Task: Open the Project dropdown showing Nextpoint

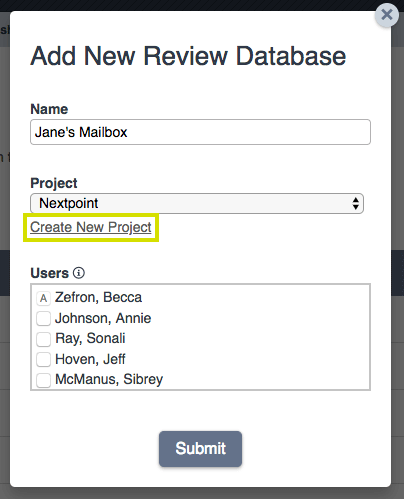Action: 197,203
